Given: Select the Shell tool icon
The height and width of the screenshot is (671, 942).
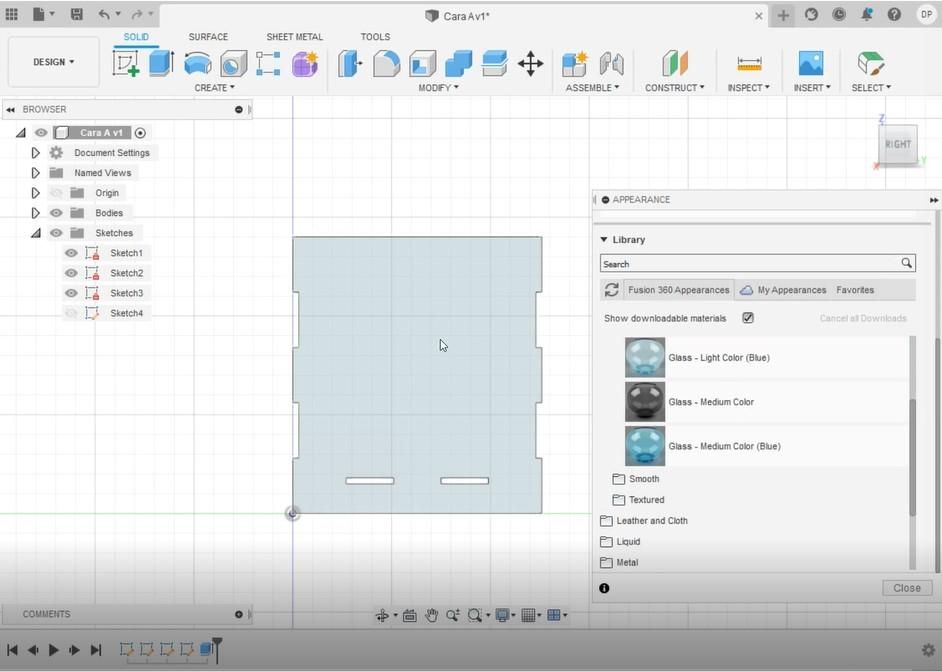Looking at the screenshot, I should 422,64.
